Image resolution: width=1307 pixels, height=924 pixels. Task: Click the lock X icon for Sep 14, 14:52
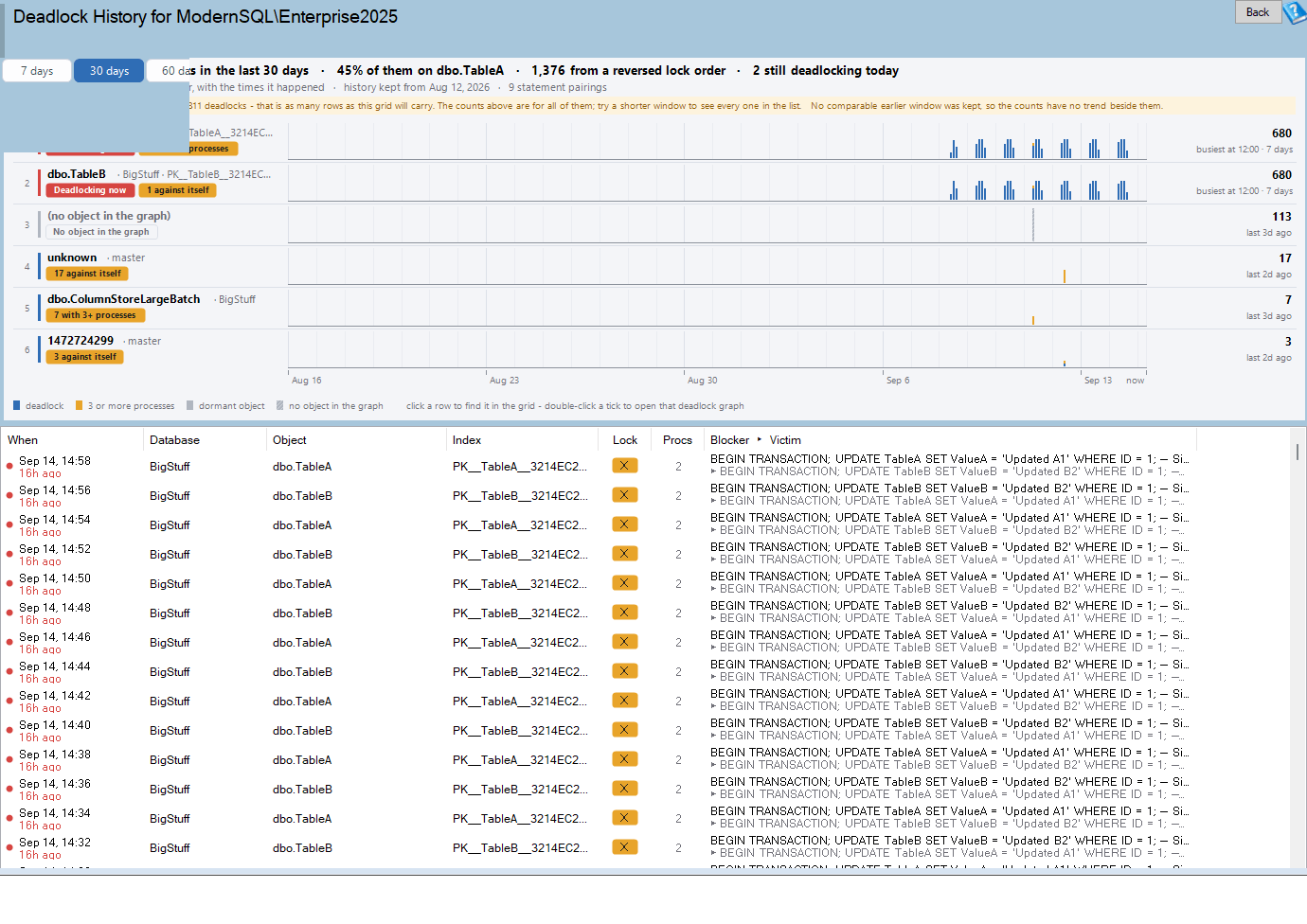624,554
